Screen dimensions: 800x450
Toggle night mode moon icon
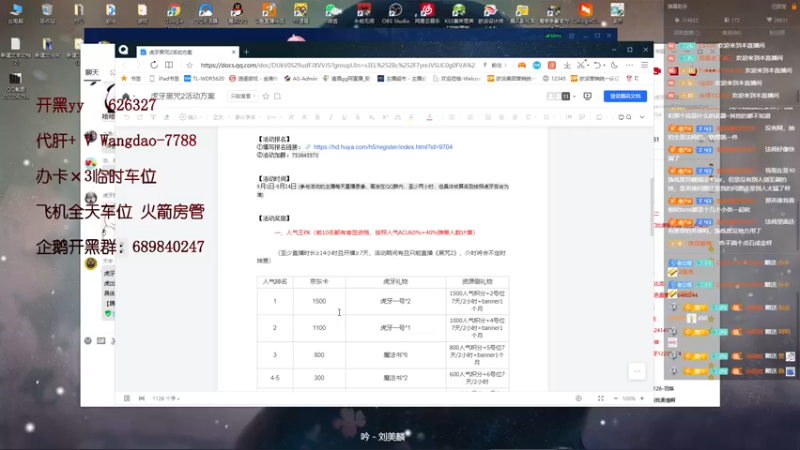614,65
